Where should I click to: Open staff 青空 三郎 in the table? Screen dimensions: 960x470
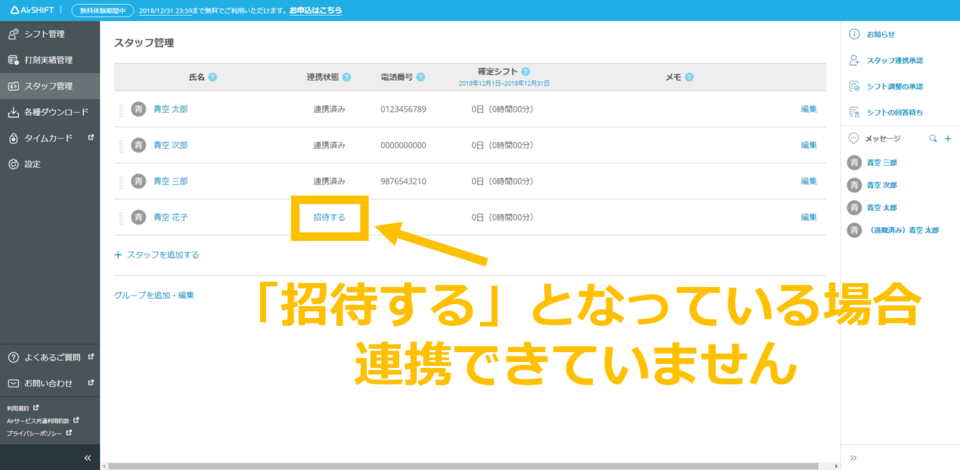pos(171,181)
